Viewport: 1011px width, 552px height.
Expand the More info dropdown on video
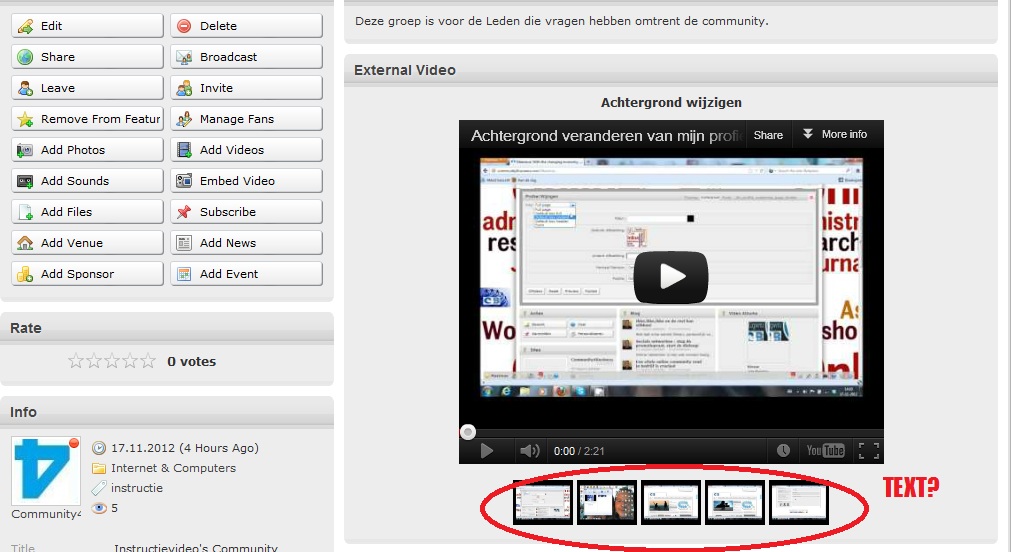tap(833, 135)
